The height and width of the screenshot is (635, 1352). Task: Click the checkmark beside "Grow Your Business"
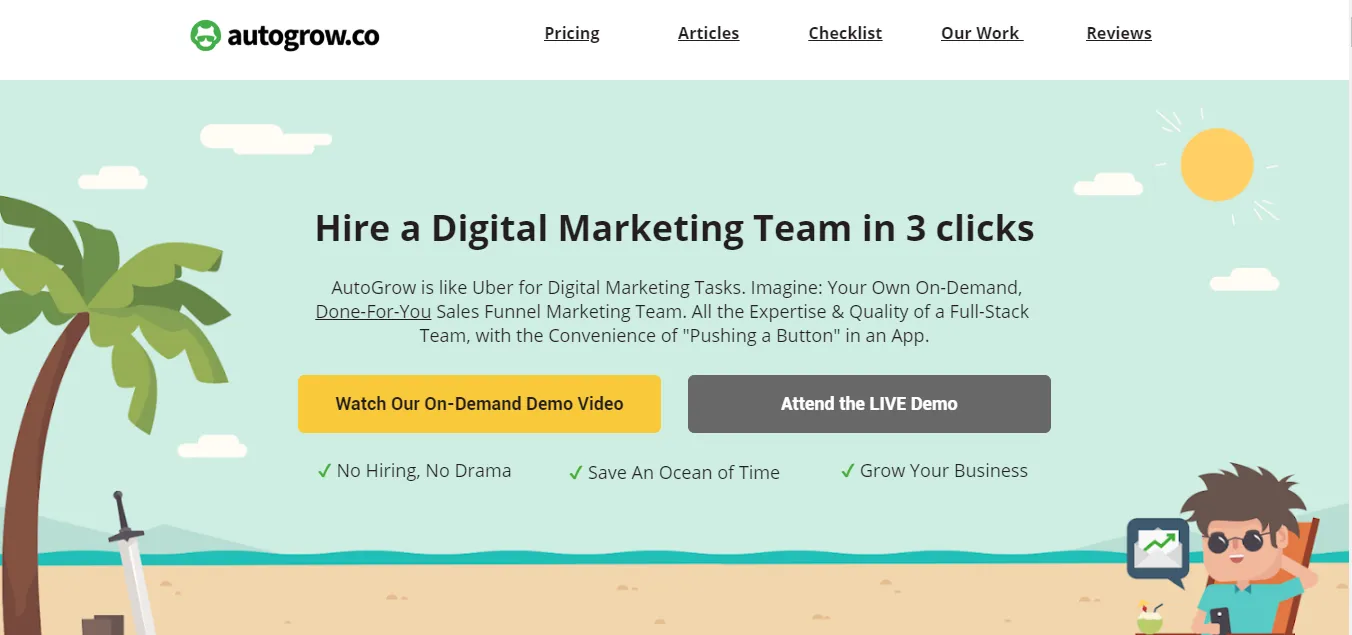[848, 470]
